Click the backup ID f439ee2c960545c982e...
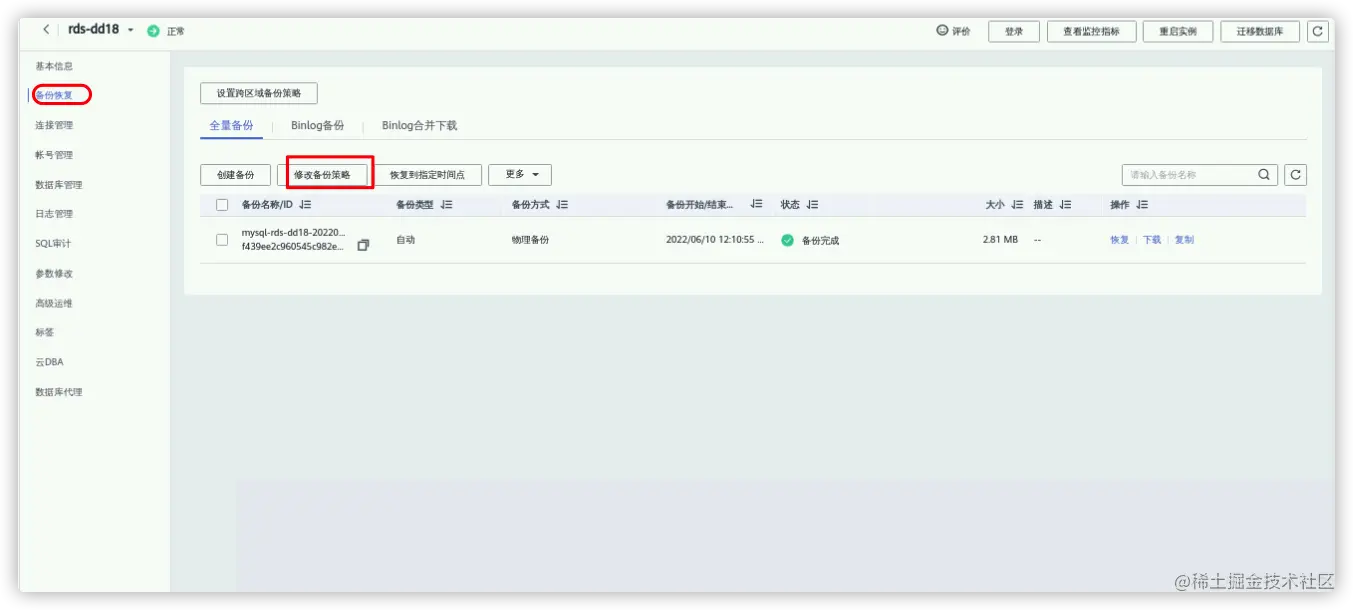Viewport: 1353px width, 610px height. [x=292, y=247]
